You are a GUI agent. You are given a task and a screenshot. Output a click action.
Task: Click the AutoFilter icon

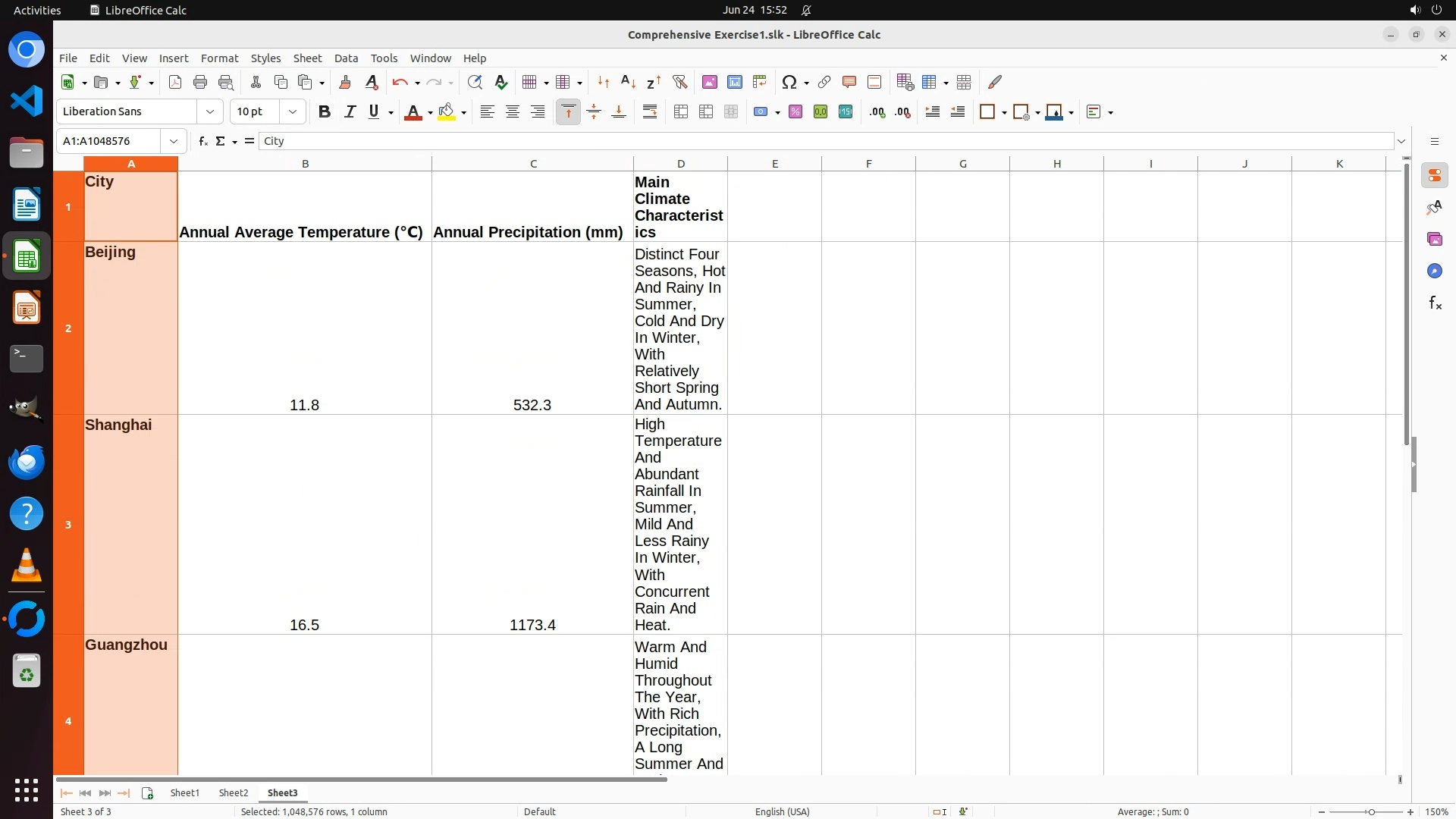point(679,82)
